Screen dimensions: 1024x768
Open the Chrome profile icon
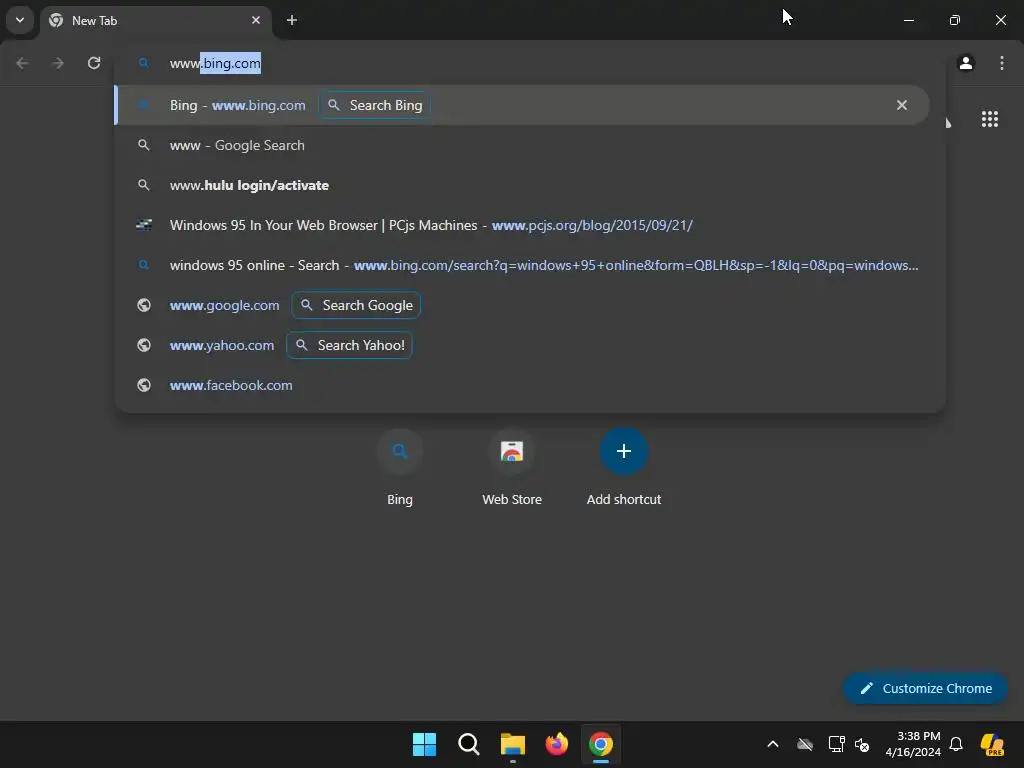coord(966,63)
